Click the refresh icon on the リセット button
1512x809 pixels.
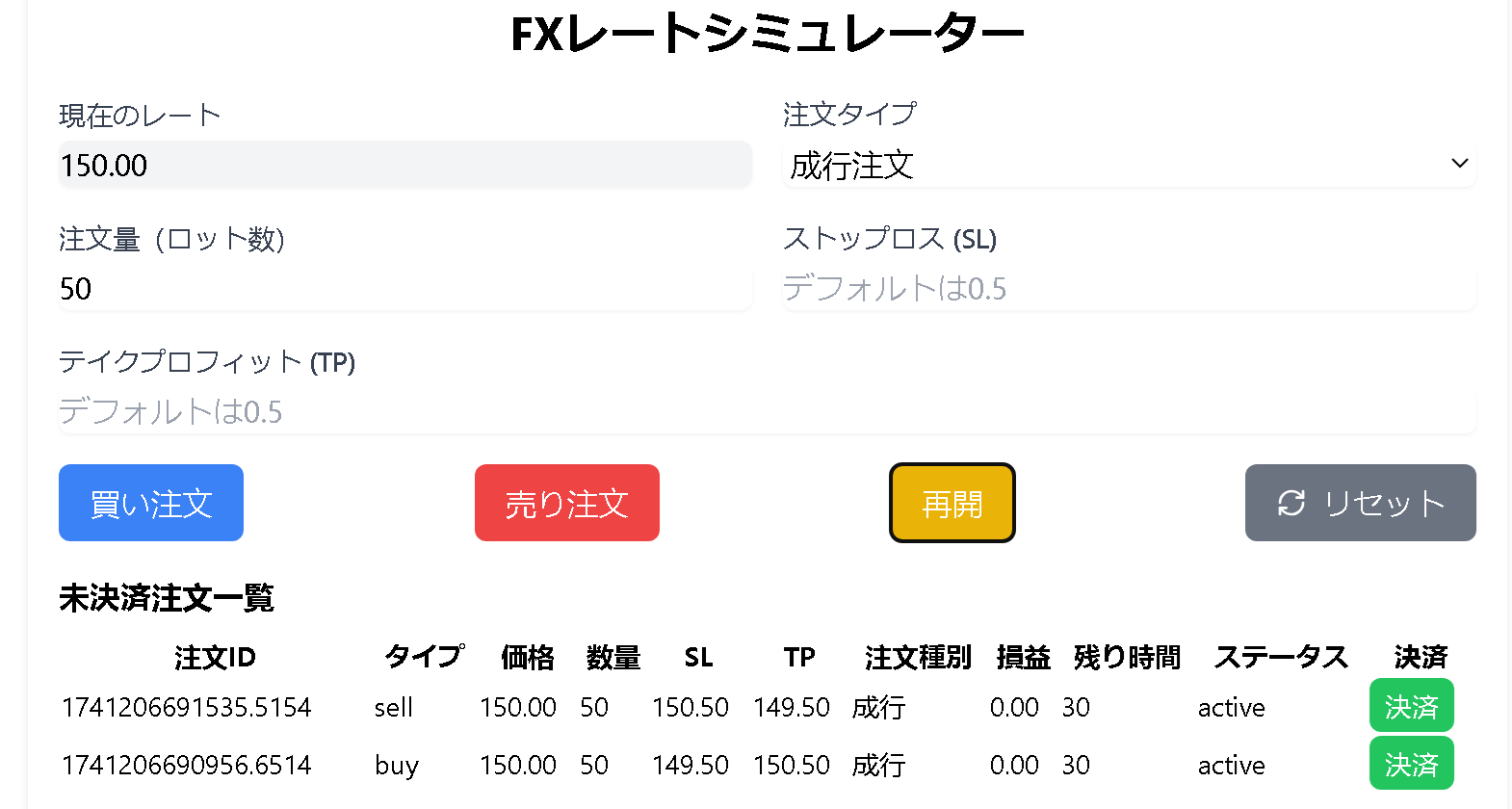1291,503
